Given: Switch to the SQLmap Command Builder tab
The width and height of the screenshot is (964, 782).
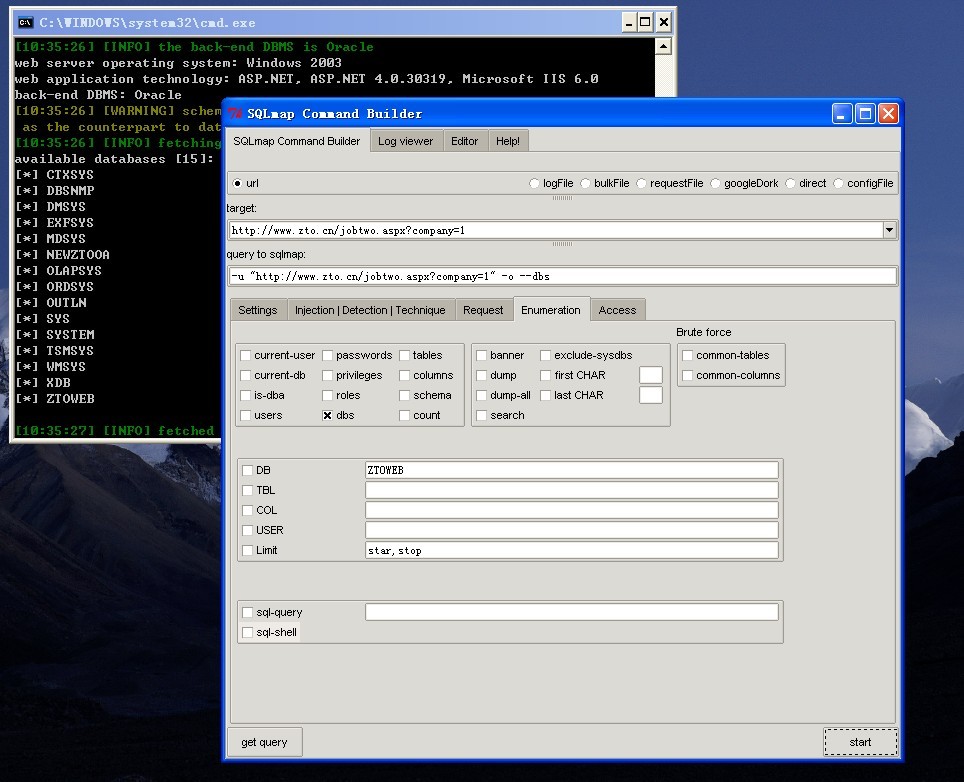Looking at the screenshot, I should [x=297, y=141].
